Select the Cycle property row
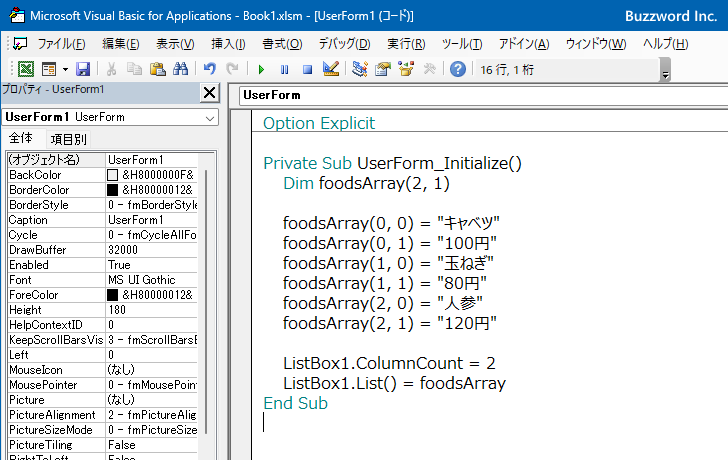728x460 pixels. tap(103, 235)
